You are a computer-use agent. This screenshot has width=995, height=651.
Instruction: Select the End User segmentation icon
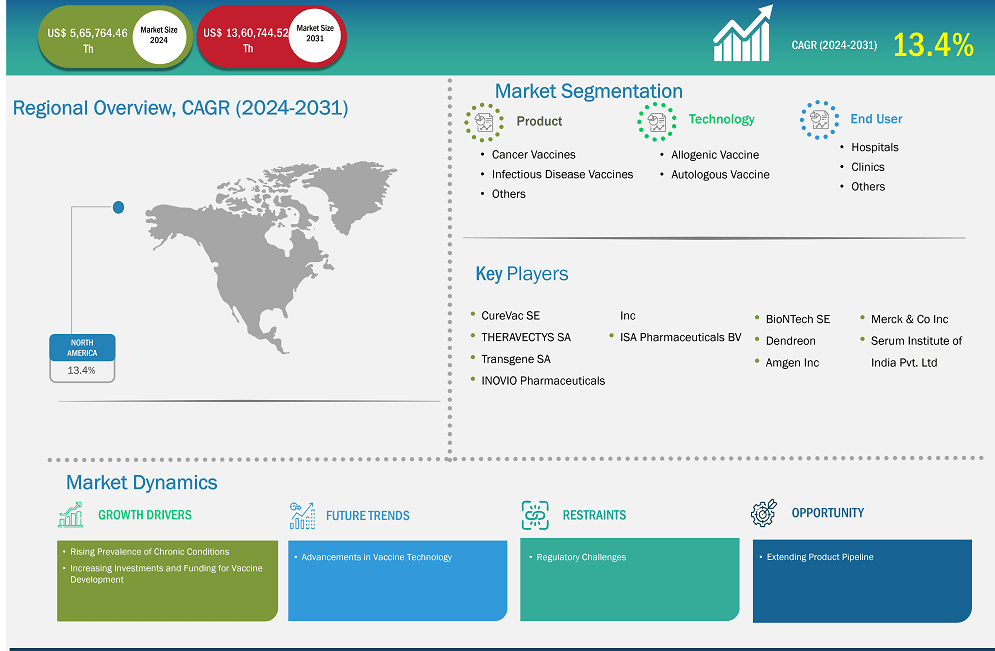click(x=819, y=121)
